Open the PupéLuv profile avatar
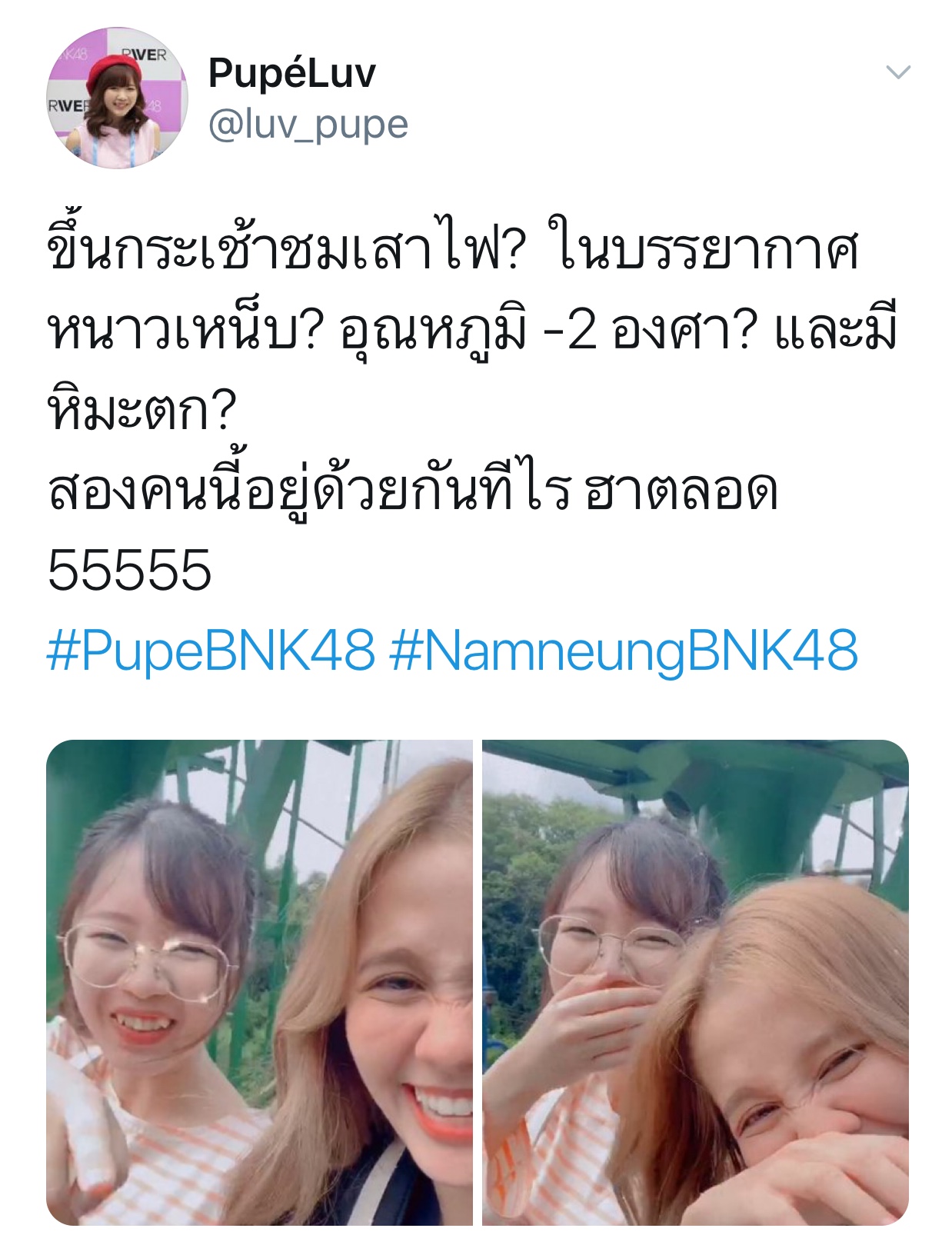Image resolution: width=952 pixels, height=1235 pixels. click(x=117, y=98)
